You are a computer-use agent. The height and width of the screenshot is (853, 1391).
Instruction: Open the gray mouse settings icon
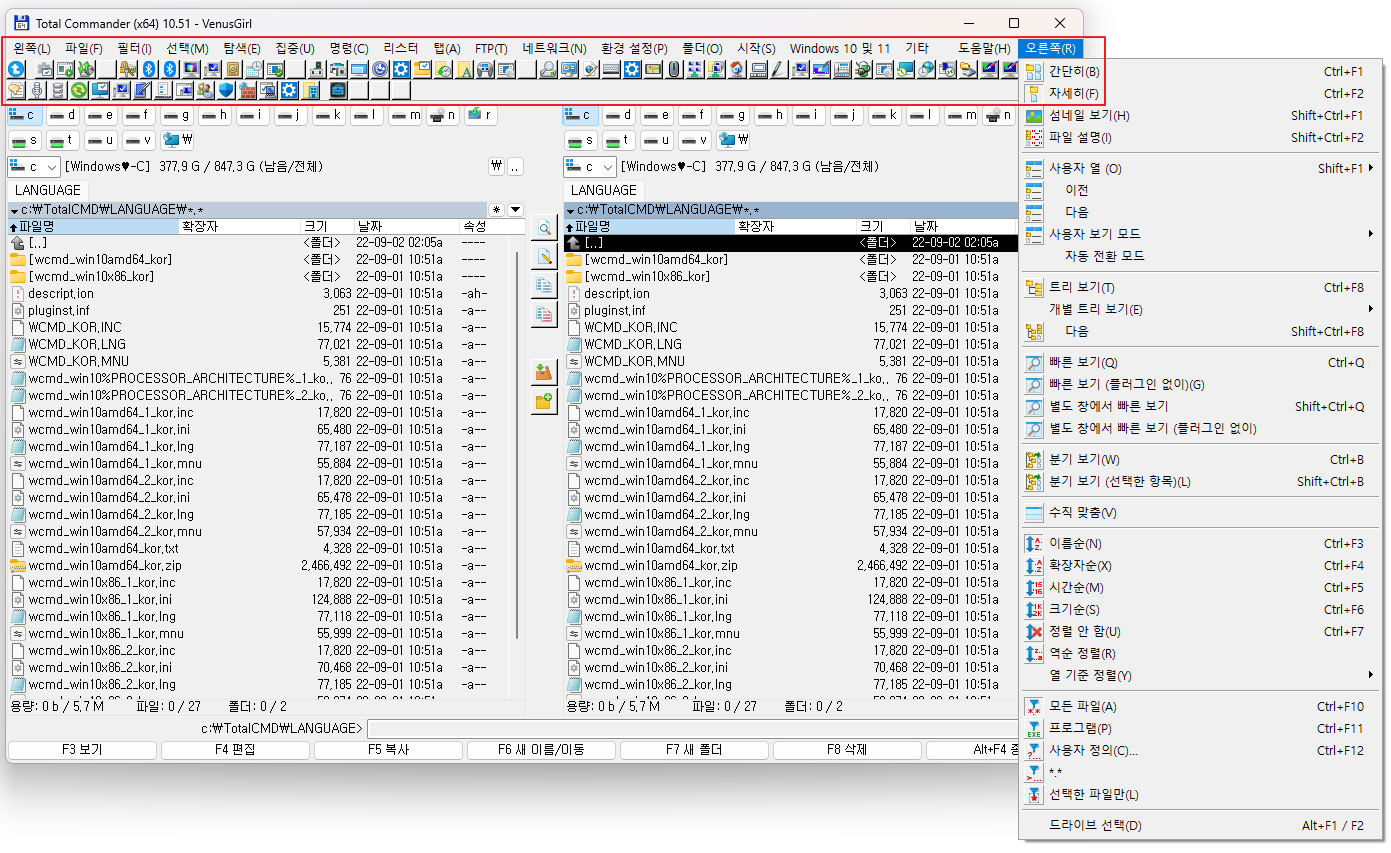pos(674,69)
